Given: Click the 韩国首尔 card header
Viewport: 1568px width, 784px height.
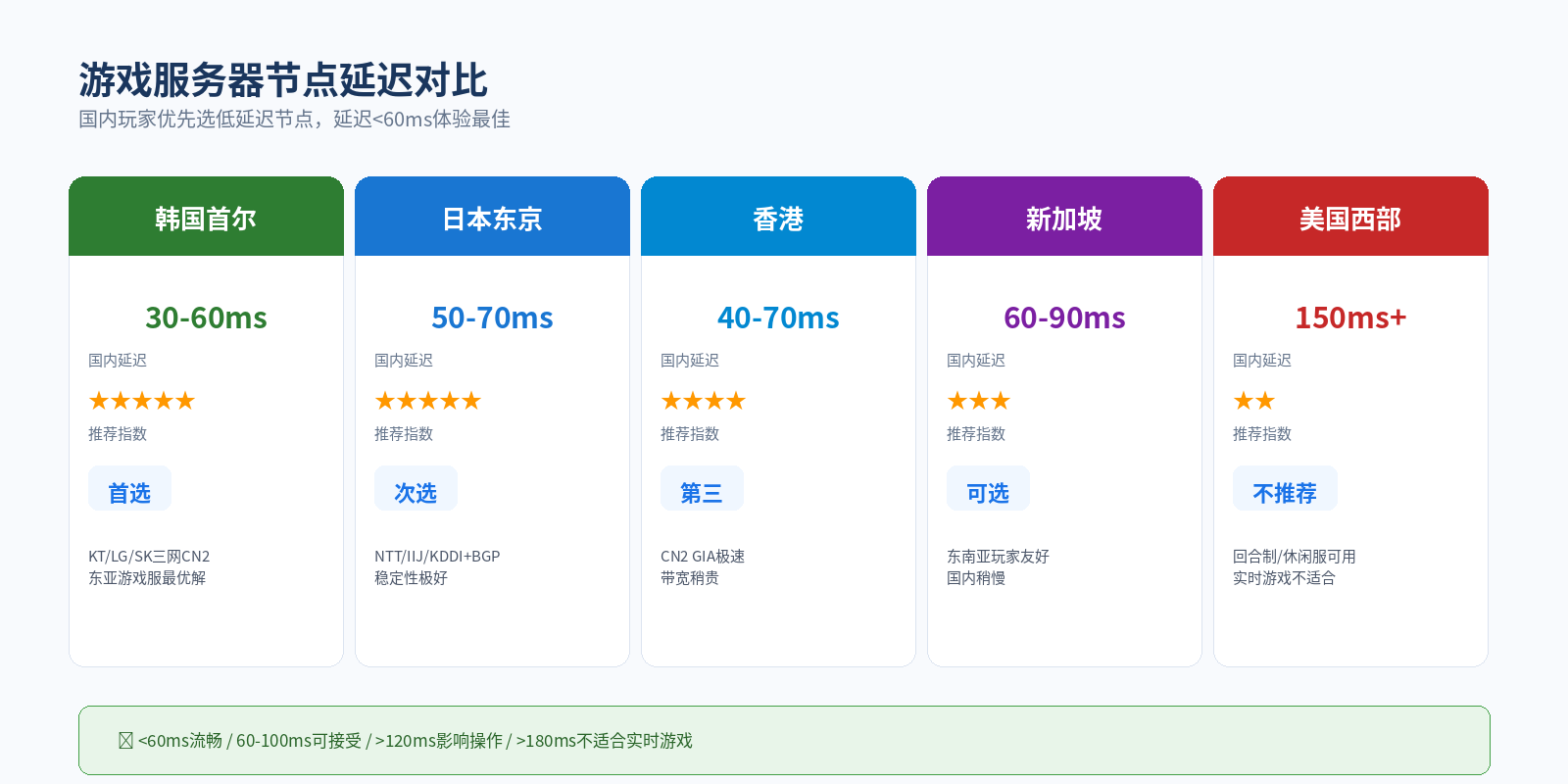Looking at the screenshot, I should click(x=206, y=217).
